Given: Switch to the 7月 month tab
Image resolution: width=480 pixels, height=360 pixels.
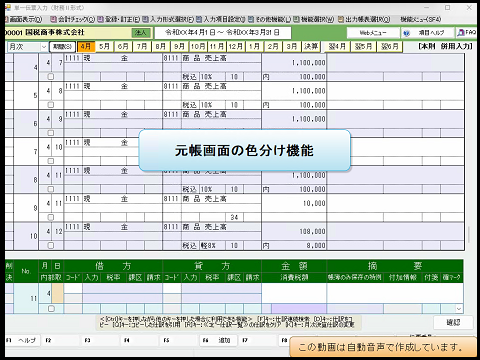Looking at the screenshot, I should coord(142,47).
